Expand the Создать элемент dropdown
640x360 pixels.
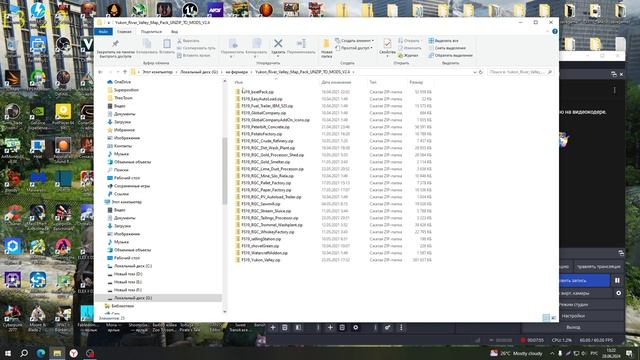pos(354,41)
